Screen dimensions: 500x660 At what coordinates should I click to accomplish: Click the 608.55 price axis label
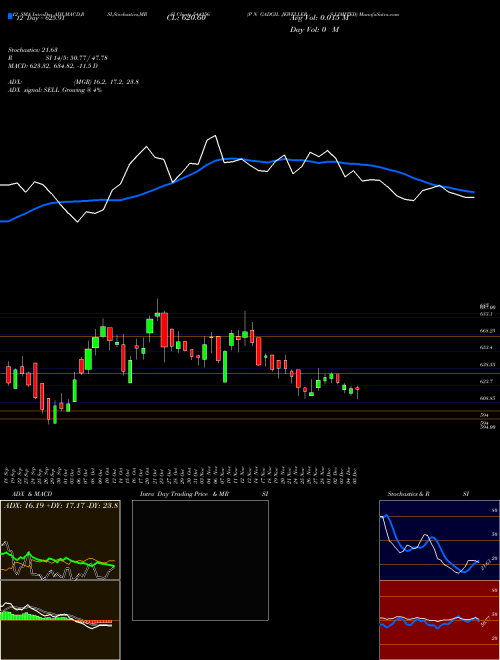pos(487,398)
